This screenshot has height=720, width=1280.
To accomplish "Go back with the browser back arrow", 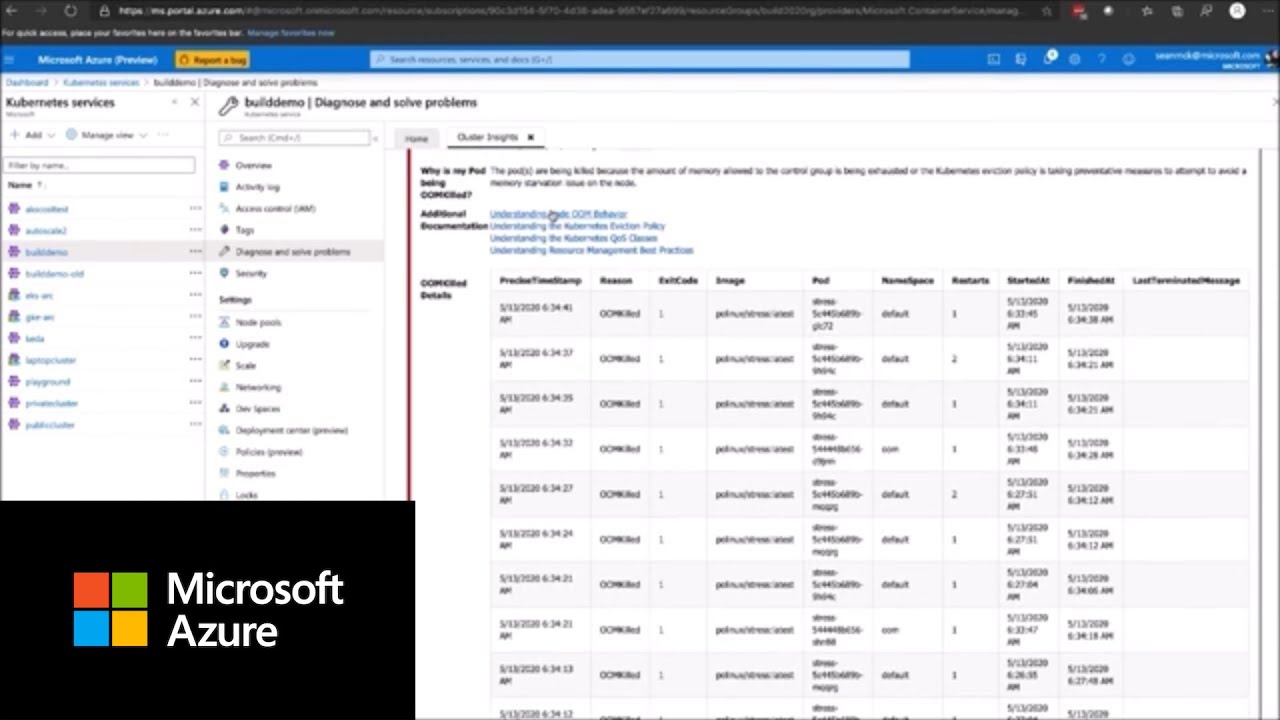I will click(14, 11).
